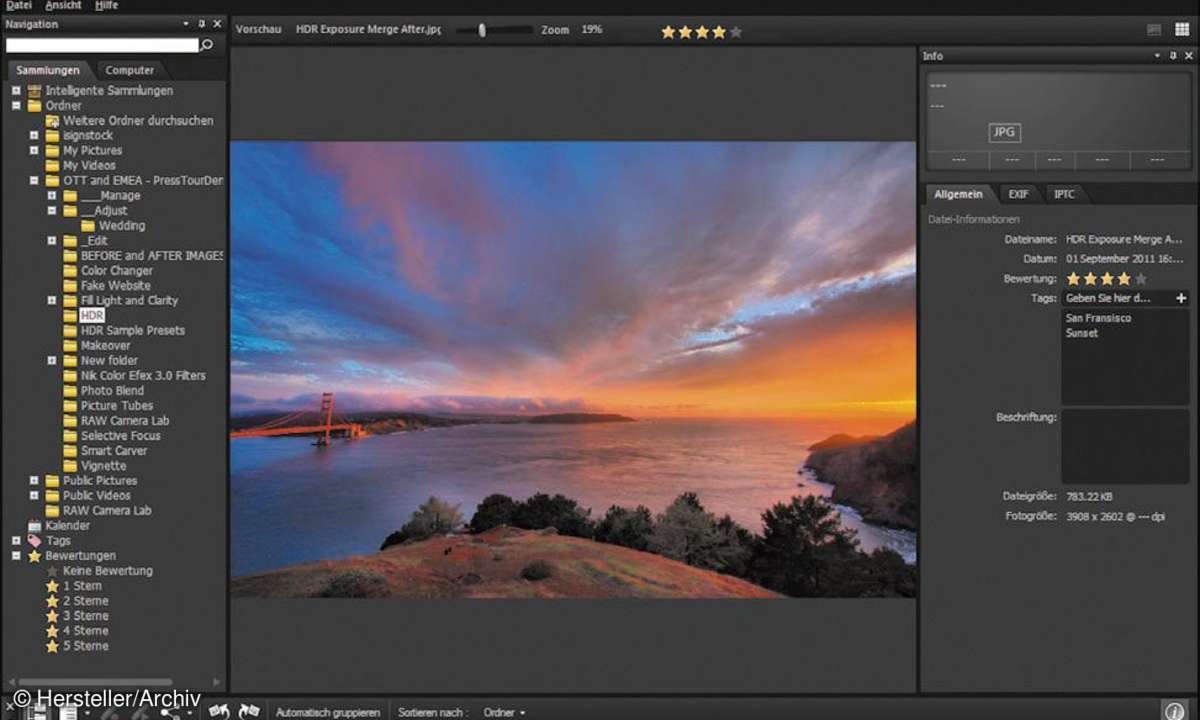Click the Tags input field in Info

1118,298
